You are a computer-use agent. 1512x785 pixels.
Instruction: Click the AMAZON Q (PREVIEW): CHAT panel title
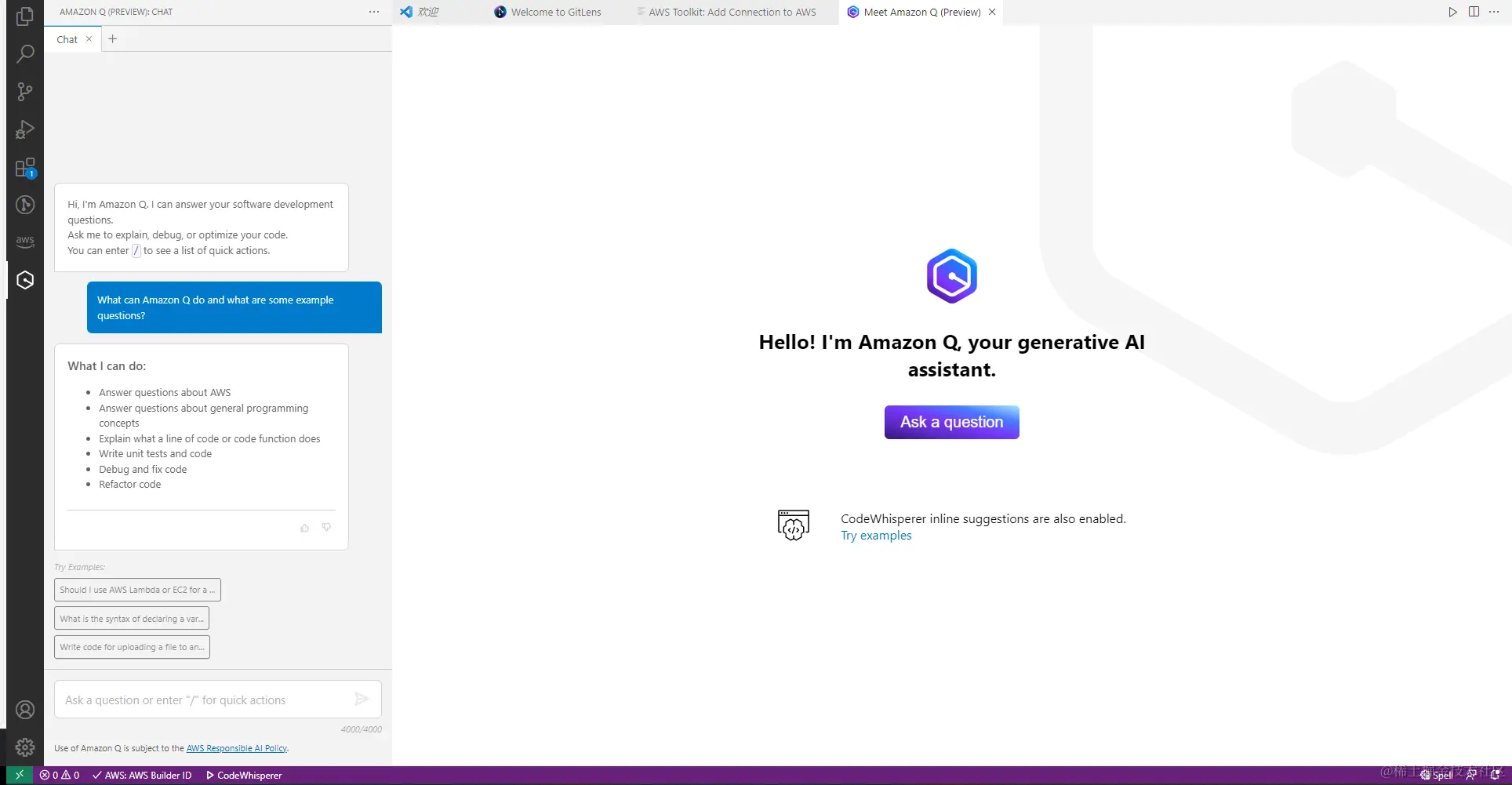pyautogui.click(x=116, y=12)
